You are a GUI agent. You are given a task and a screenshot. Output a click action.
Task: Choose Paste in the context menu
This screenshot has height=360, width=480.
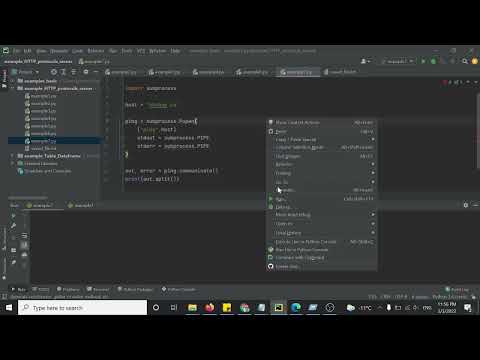pyautogui.click(x=322, y=131)
